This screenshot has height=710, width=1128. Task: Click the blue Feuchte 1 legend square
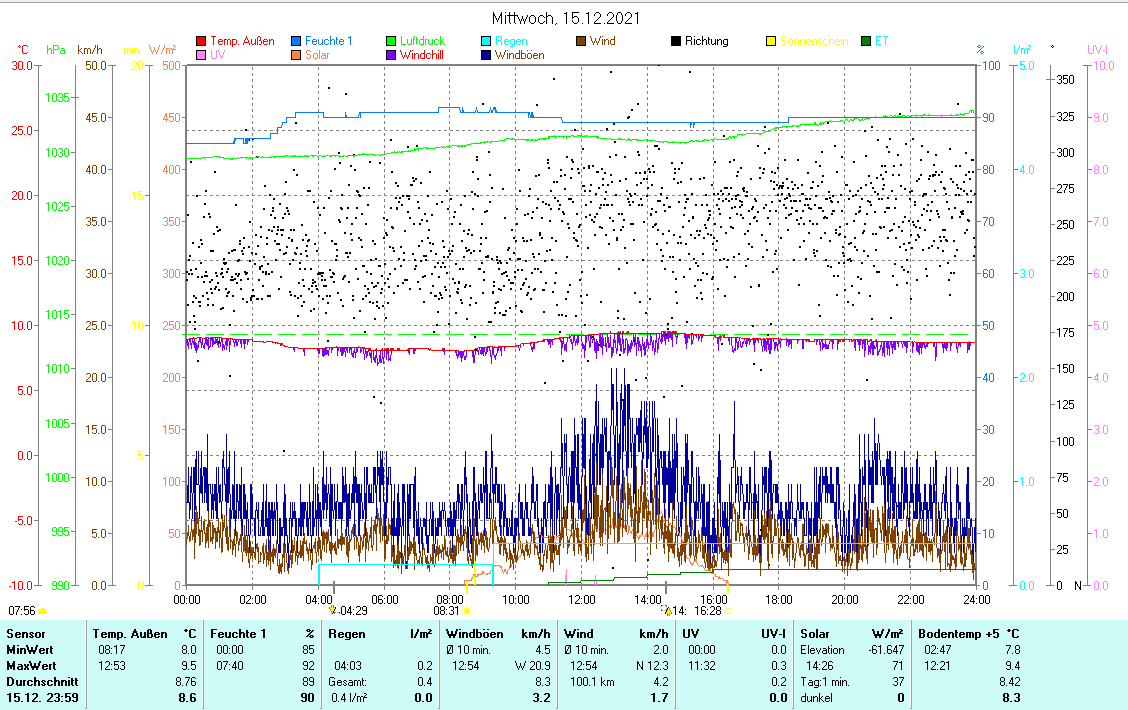[x=297, y=42]
